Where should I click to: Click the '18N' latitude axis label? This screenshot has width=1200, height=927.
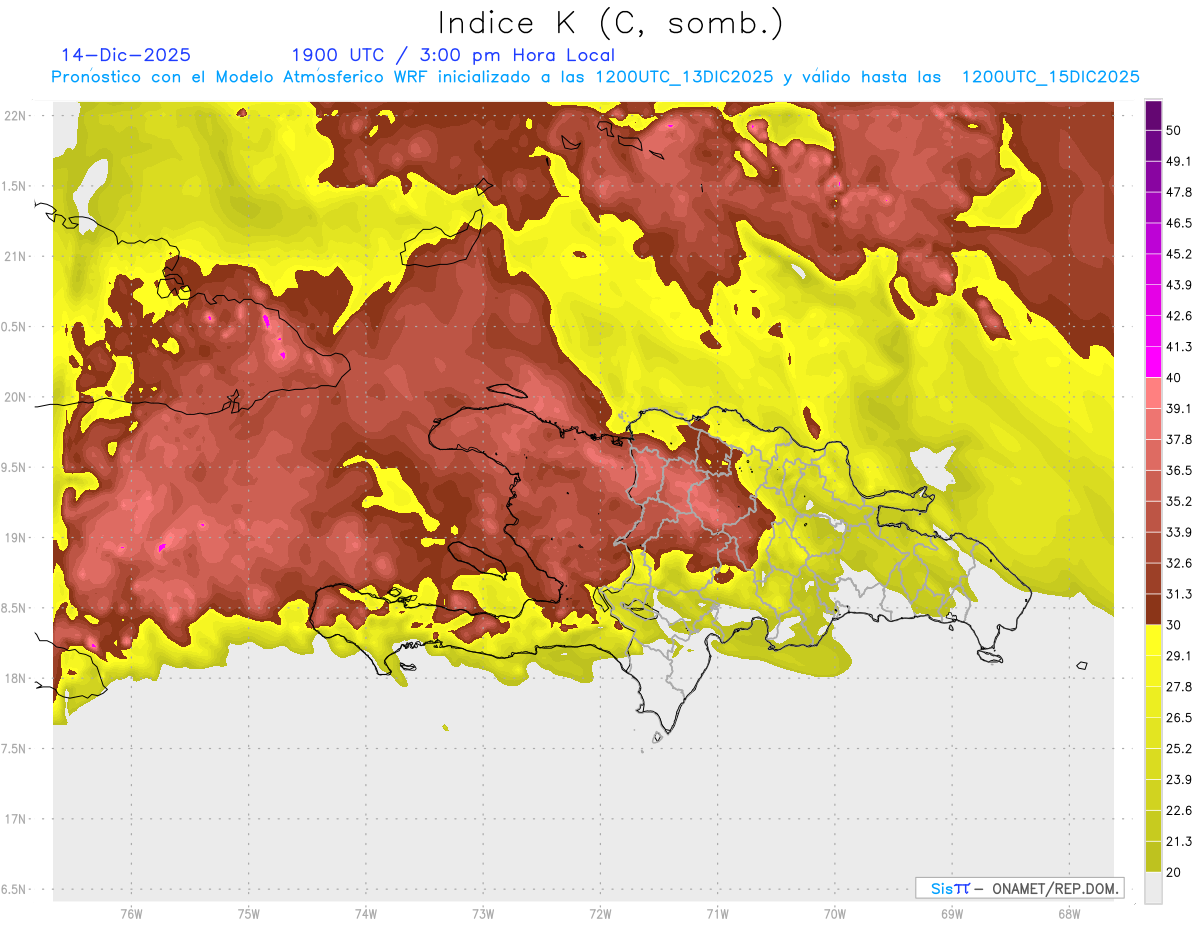17,678
